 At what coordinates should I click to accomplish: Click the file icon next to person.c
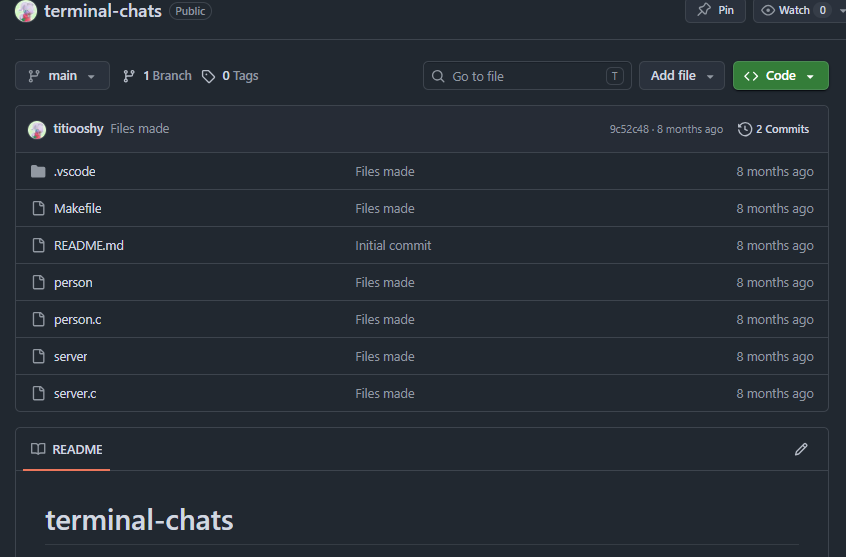coord(38,320)
